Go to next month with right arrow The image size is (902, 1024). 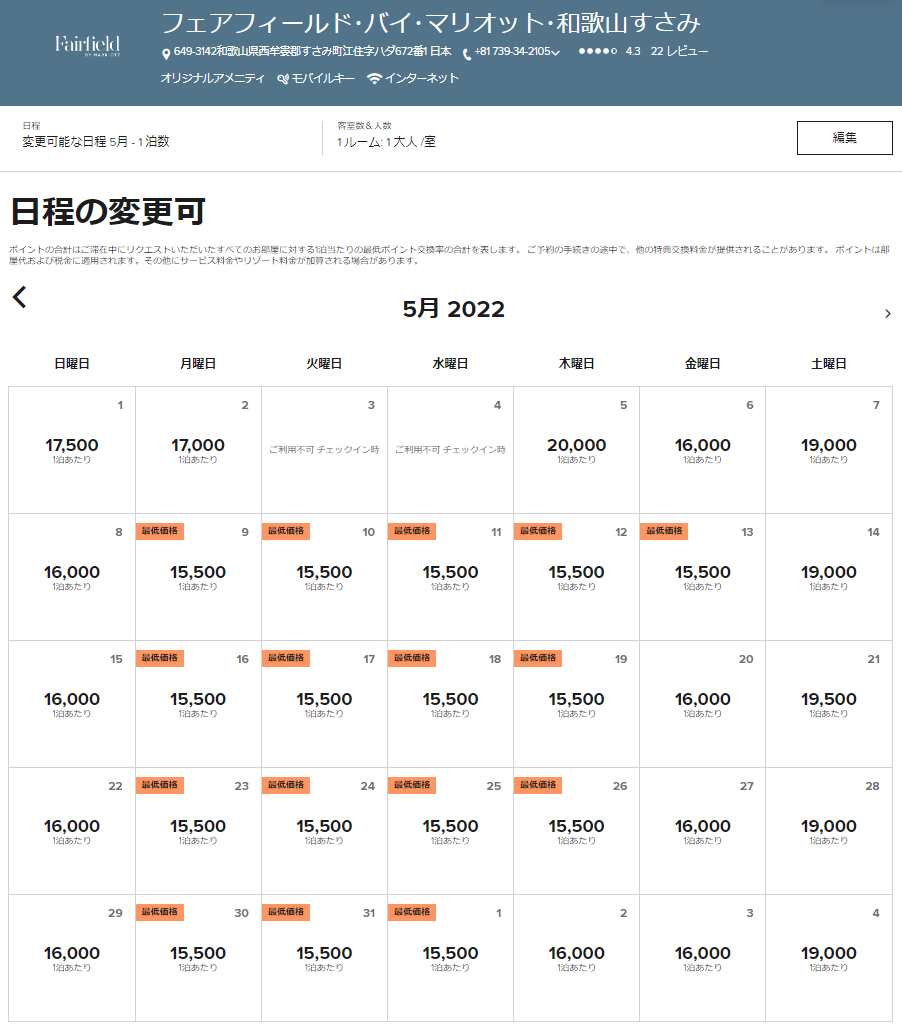coord(887,314)
